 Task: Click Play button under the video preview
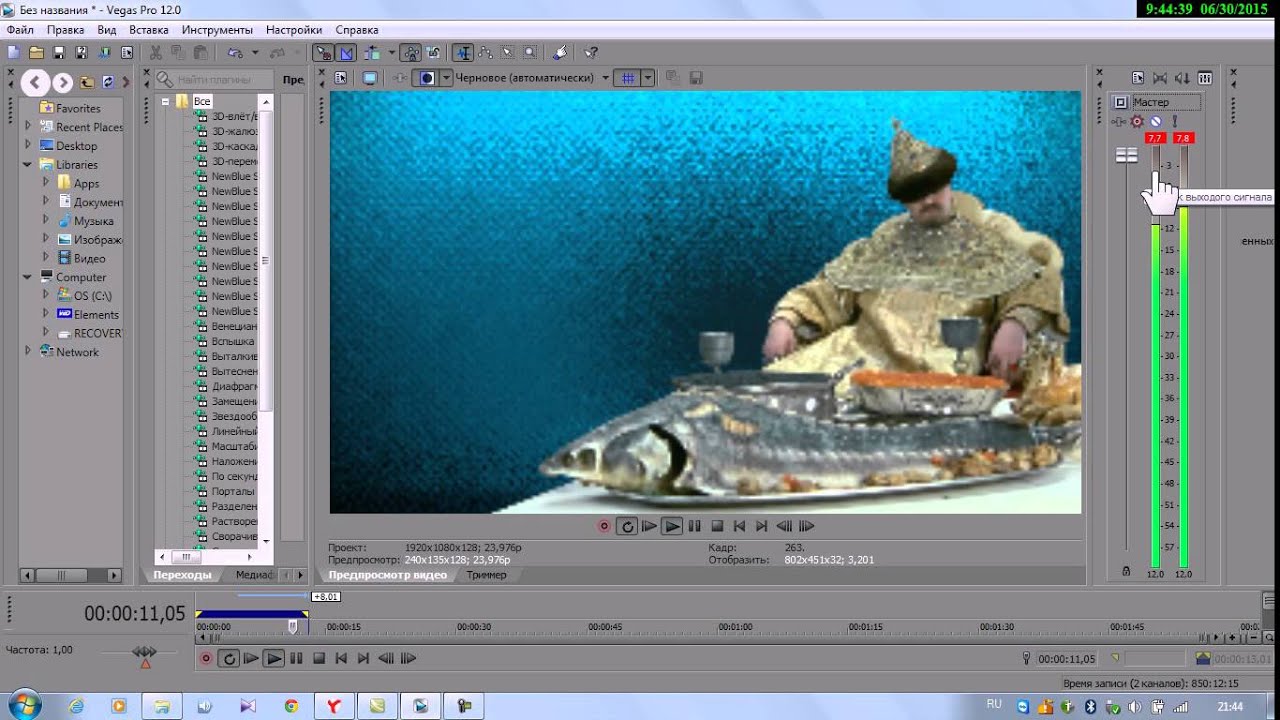coord(672,526)
